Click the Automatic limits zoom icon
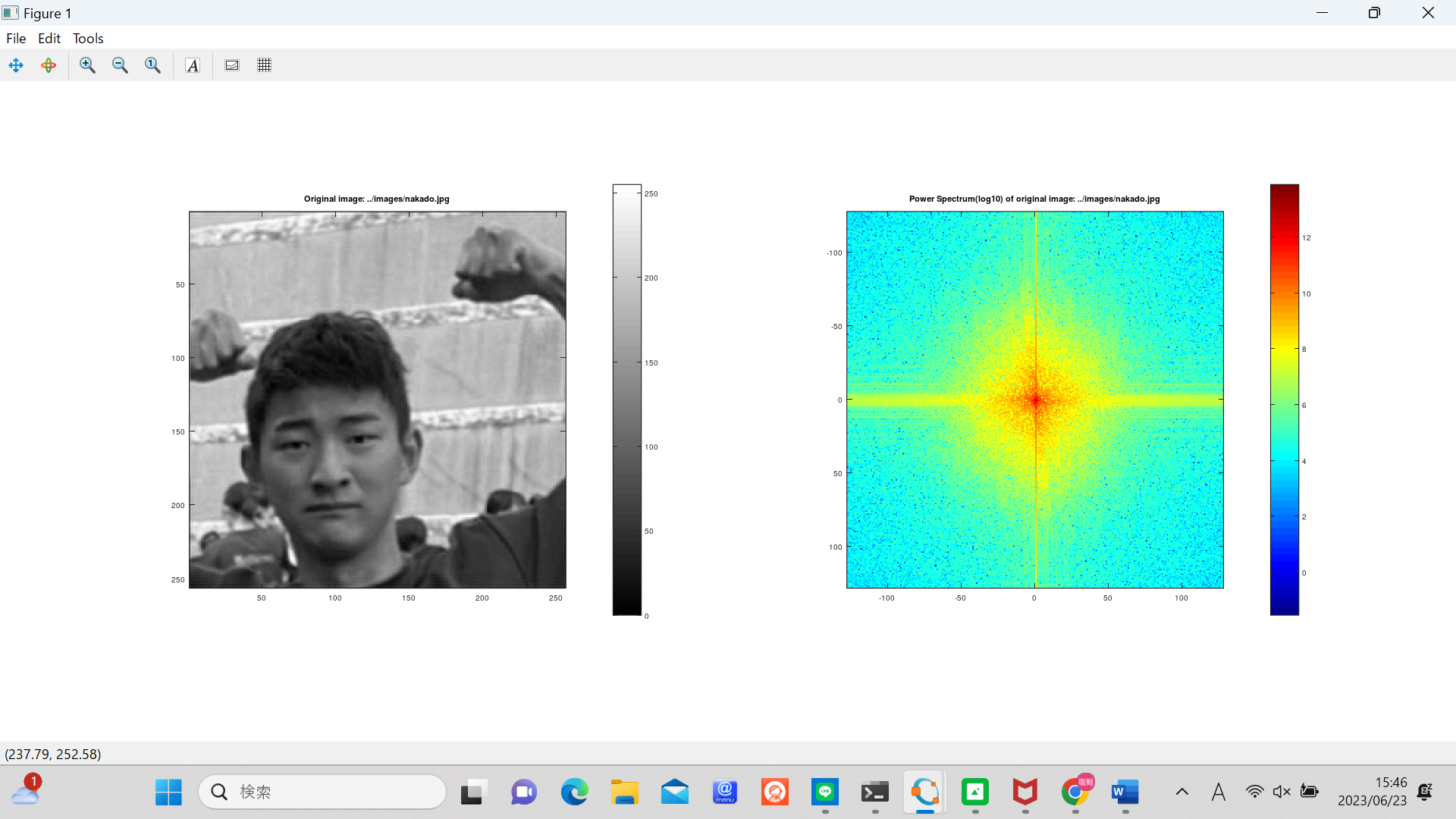The image size is (1456, 819). tap(152, 65)
